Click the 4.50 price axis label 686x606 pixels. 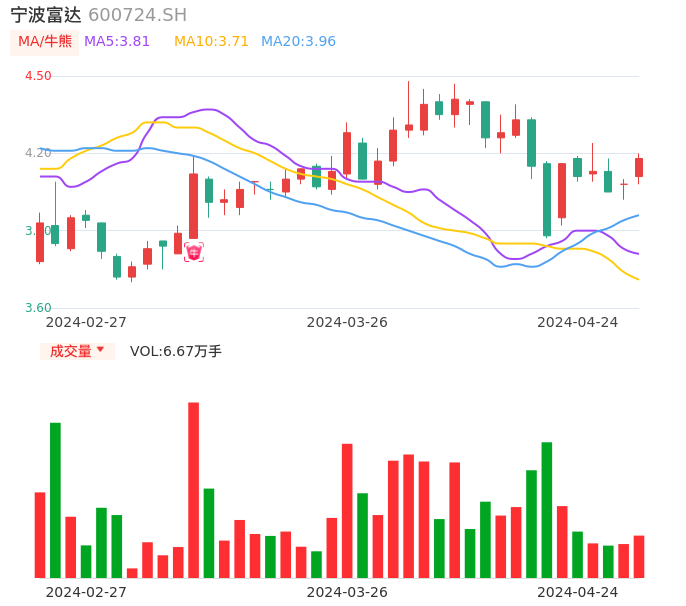[38, 76]
